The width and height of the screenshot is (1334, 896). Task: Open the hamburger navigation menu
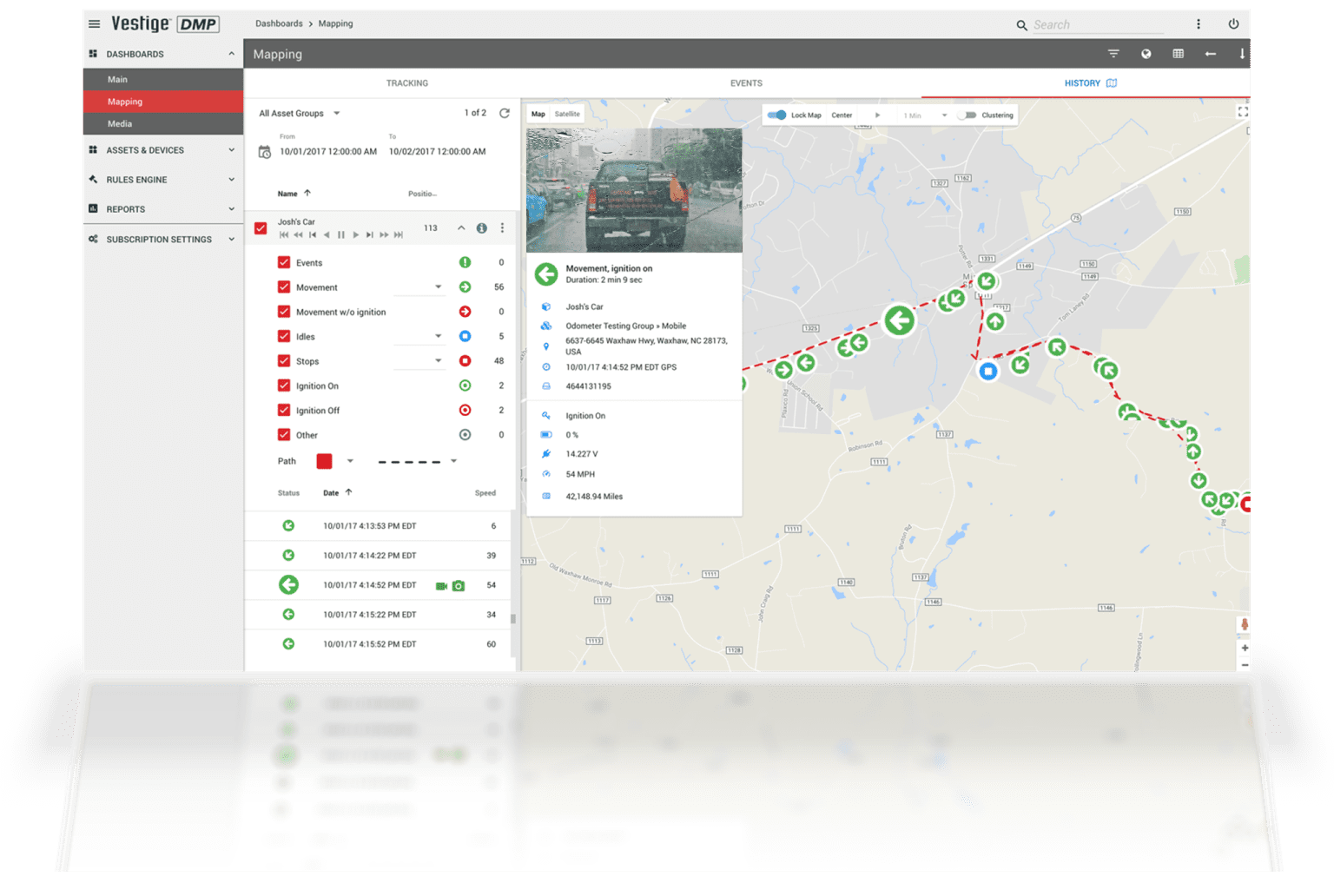click(x=94, y=24)
